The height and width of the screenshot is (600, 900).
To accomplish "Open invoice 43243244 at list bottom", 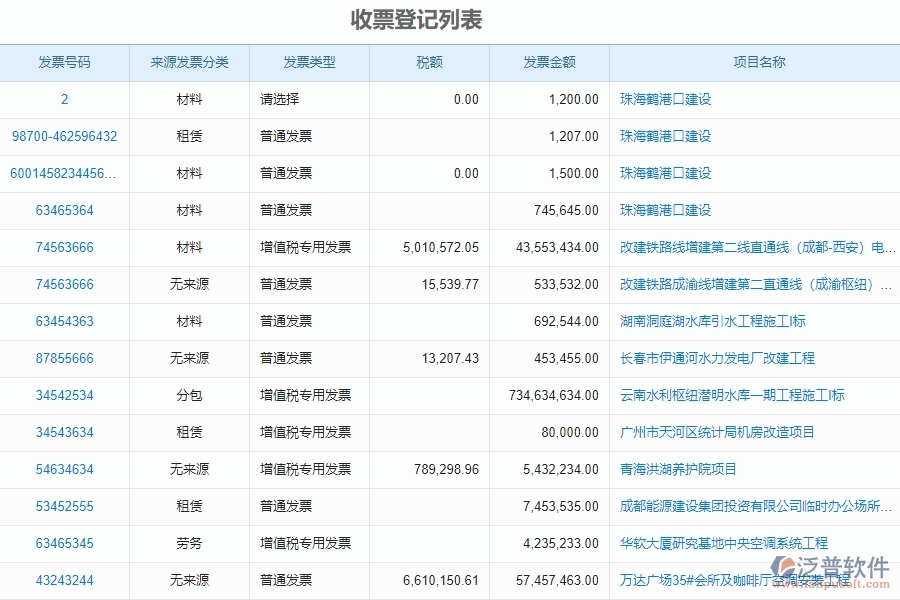I will click(64, 580).
